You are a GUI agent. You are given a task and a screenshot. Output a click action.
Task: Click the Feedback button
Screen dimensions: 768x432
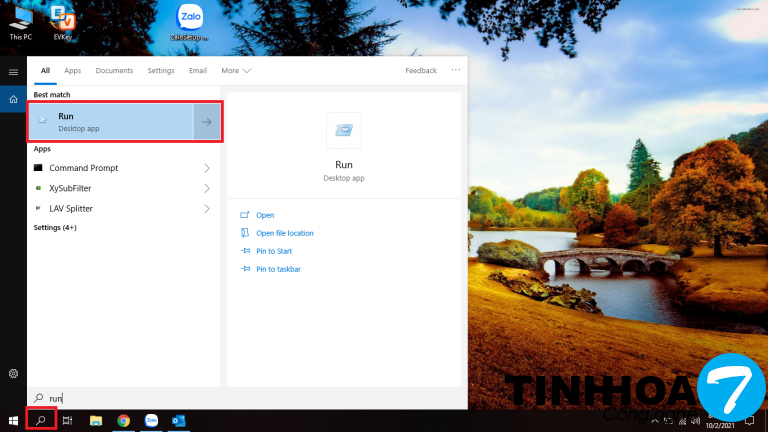tap(421, 71)
